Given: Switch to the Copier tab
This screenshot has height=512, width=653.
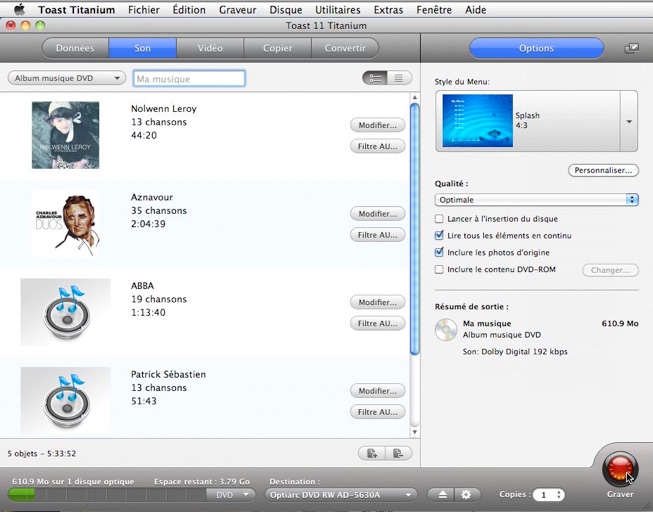Looking at the screenshot, I should click(x=277, y=48).
